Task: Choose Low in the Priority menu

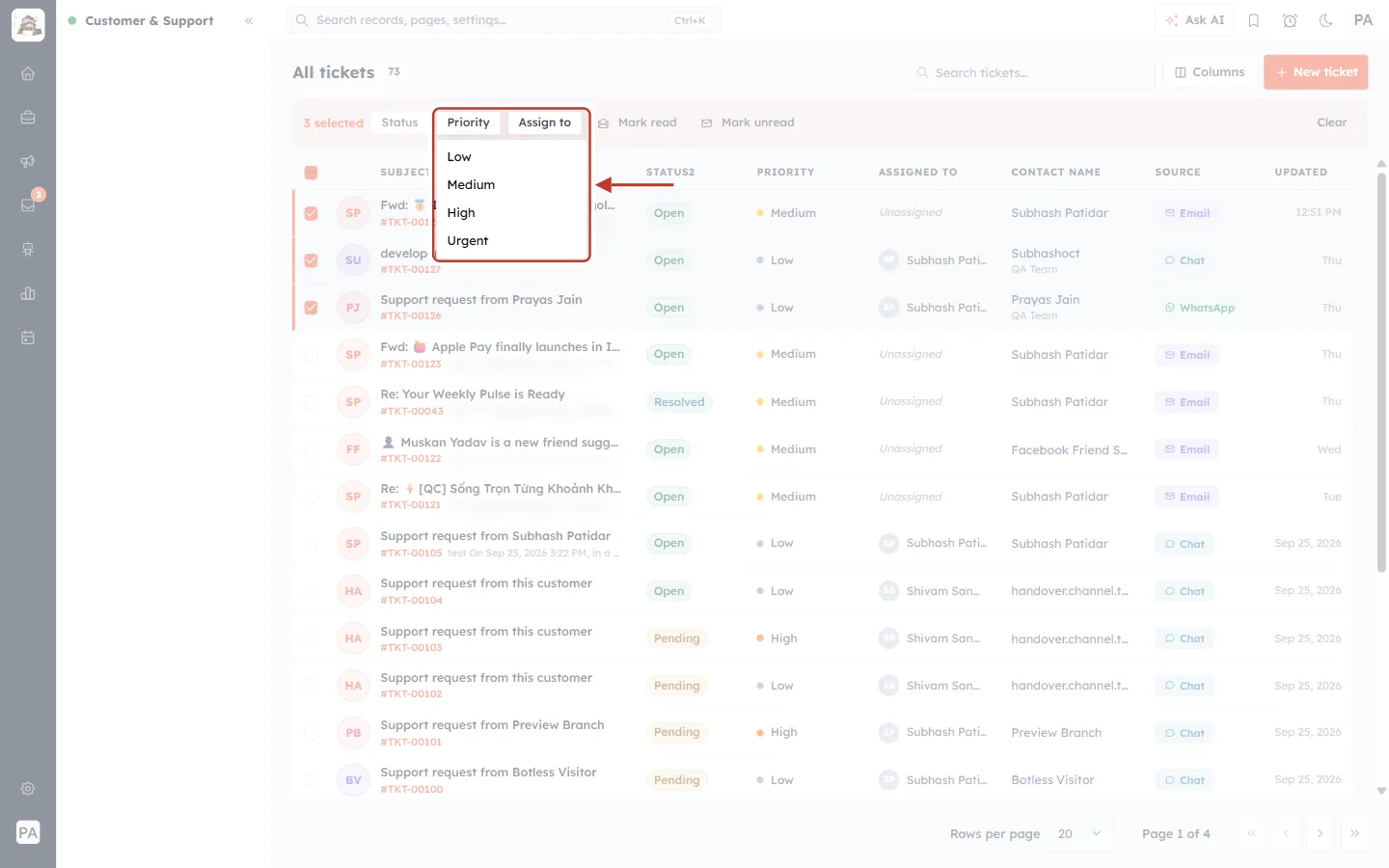Action: 511,157
